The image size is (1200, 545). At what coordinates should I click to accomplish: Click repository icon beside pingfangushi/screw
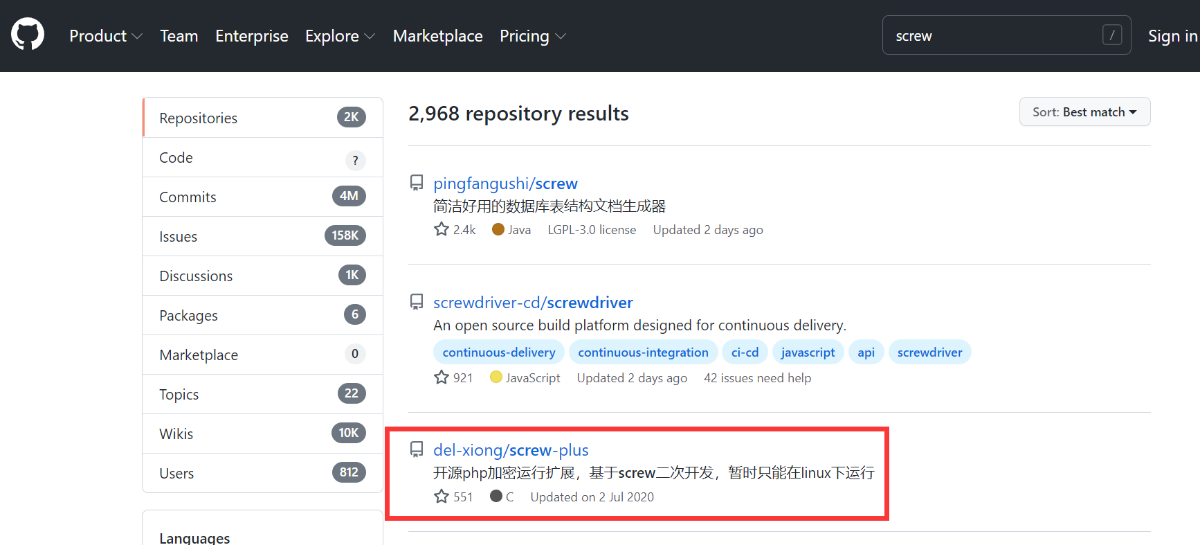click(x=416, y=183)
